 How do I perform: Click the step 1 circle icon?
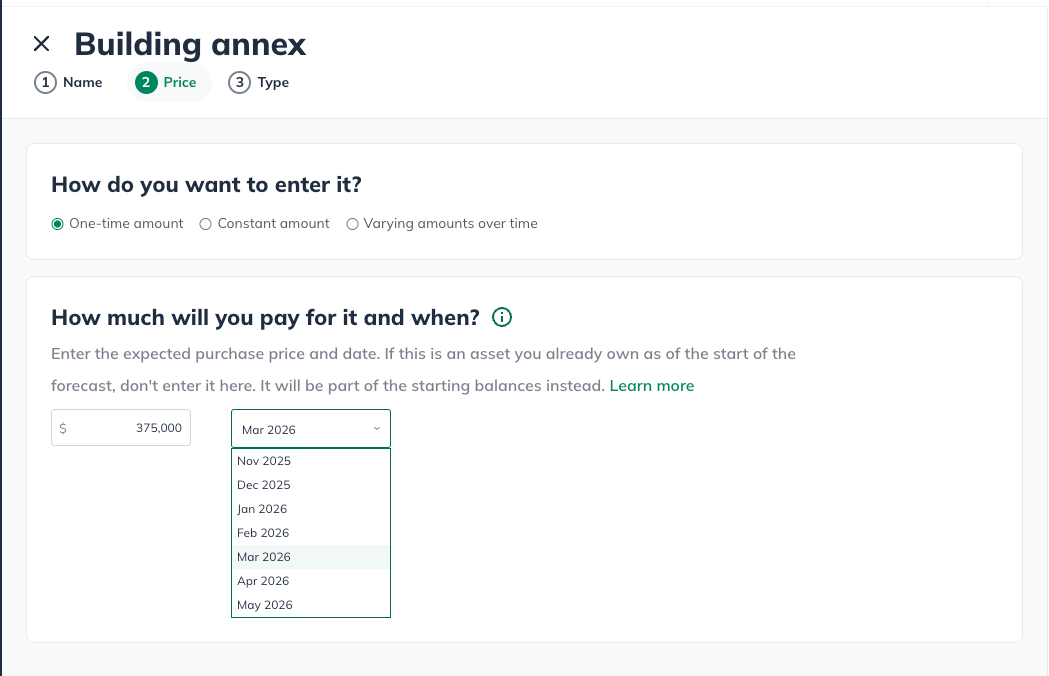pyautogui.click(x=45, y=82)
